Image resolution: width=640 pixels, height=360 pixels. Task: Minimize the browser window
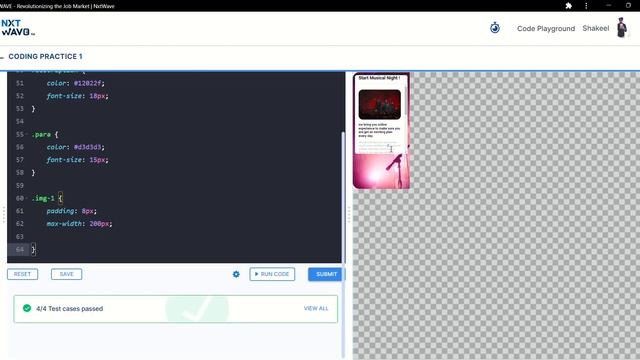[608, 6]
